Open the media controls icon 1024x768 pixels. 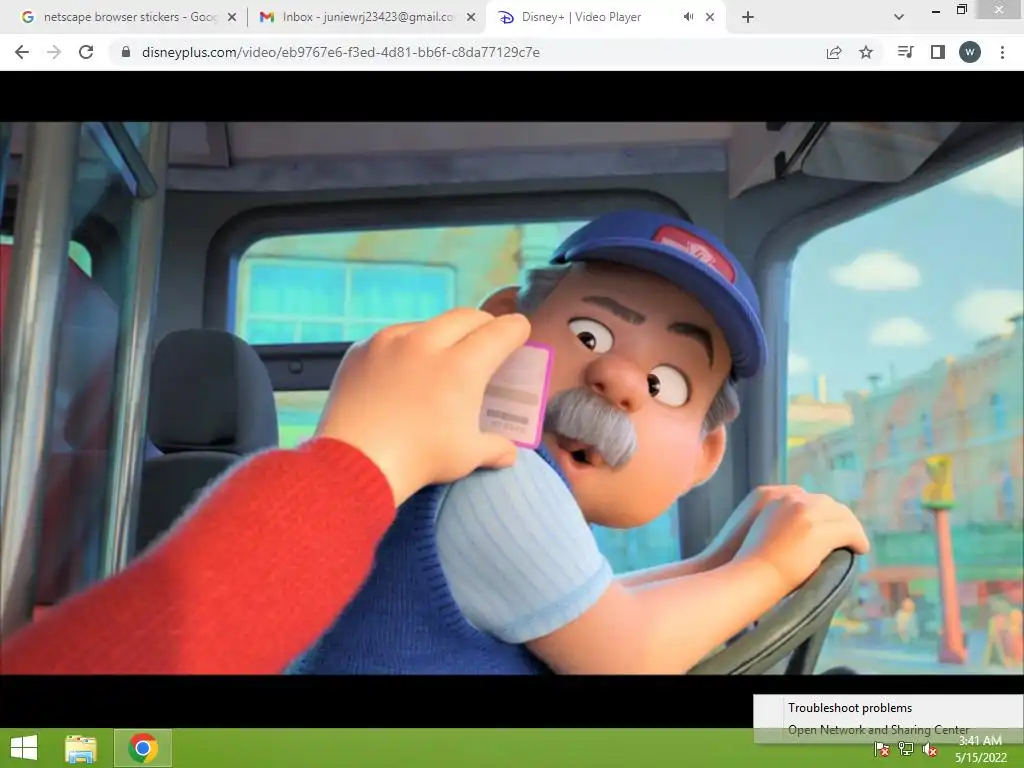905,52
